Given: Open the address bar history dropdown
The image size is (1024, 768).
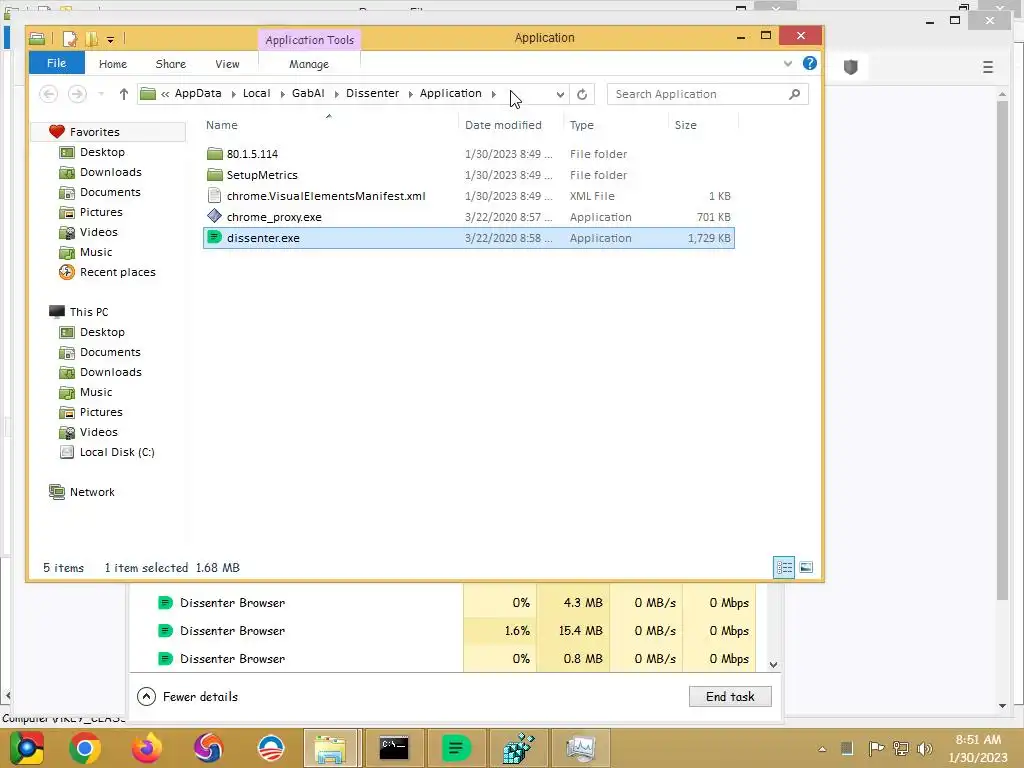Looking at the screenshot, I should pos(560,94).
